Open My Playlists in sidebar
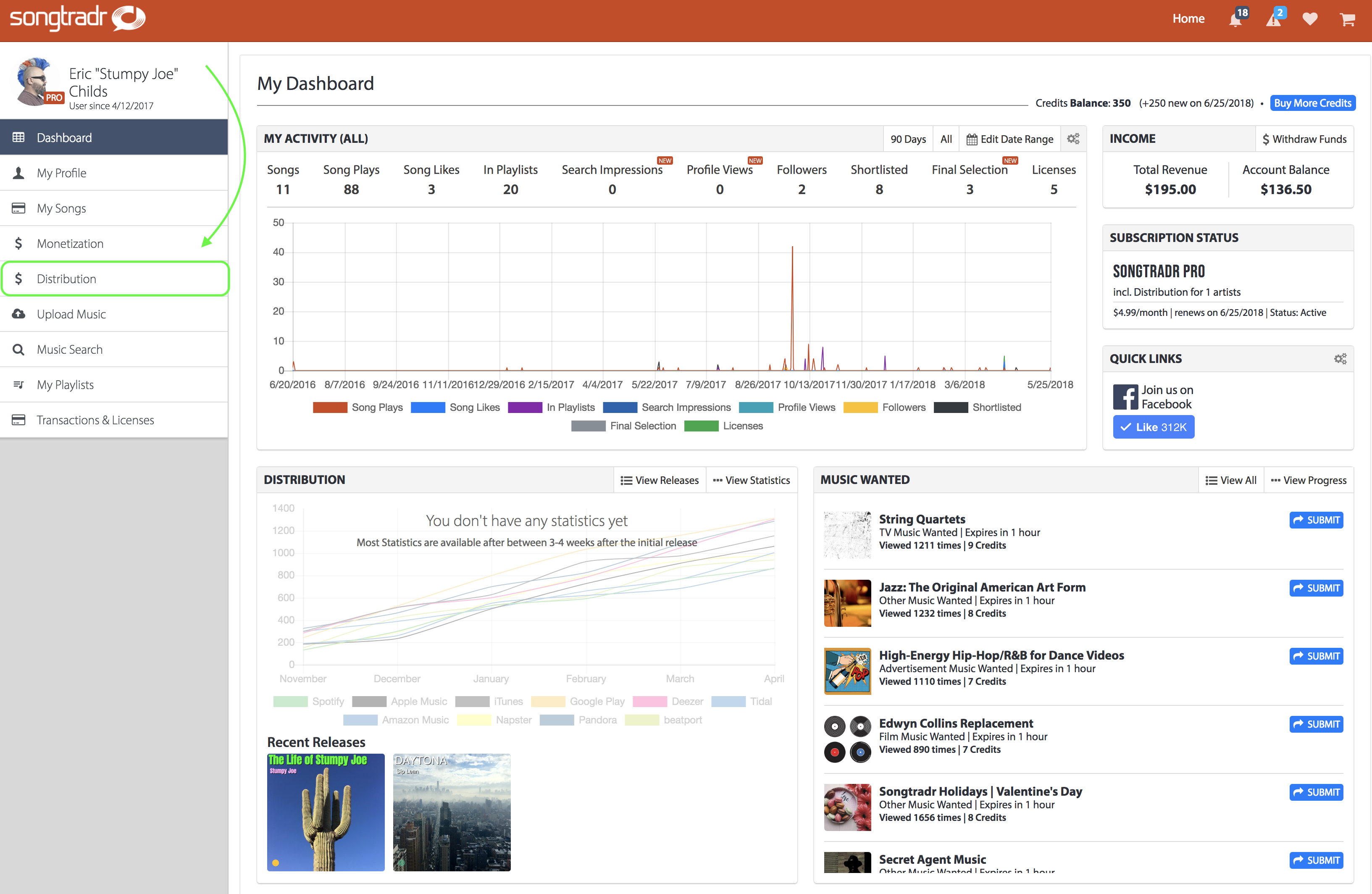1372x894 pixels. pyautogui.click(x=114, y=384)
